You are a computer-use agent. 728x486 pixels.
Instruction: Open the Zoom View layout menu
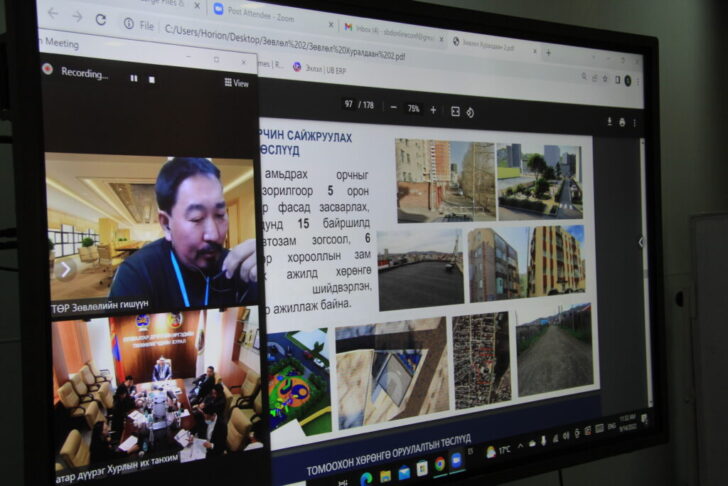236,83
